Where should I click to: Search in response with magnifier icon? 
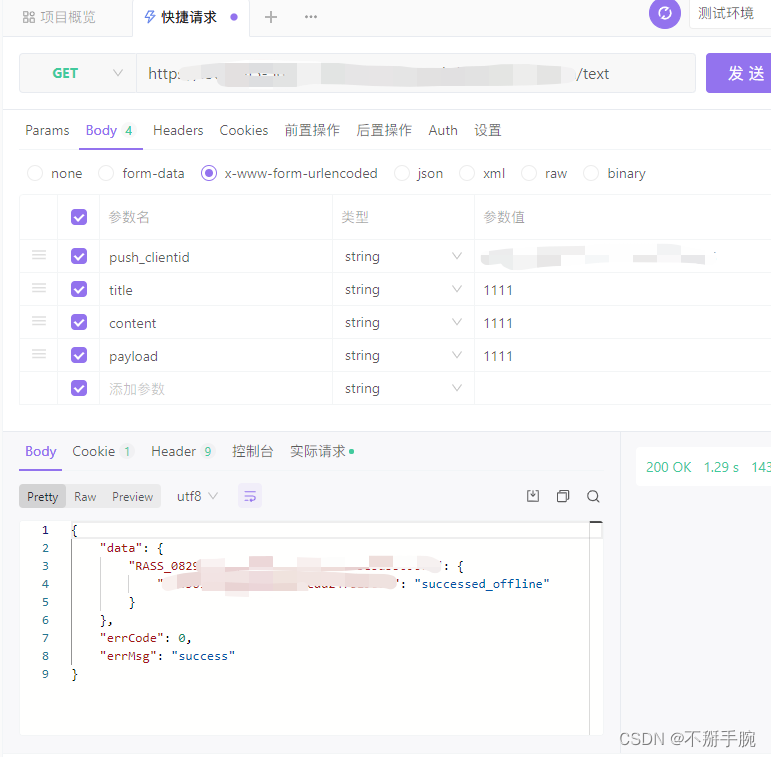pyautogui.click(x=593, y=496)
